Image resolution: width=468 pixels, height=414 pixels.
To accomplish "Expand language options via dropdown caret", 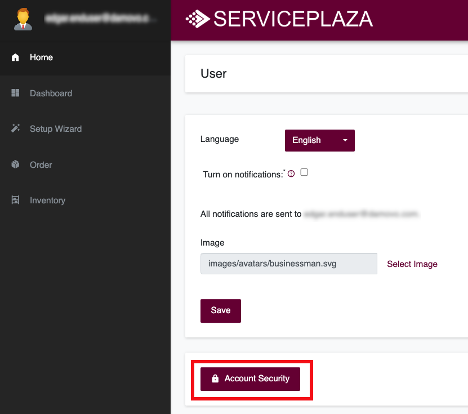I will pos(345,140).
